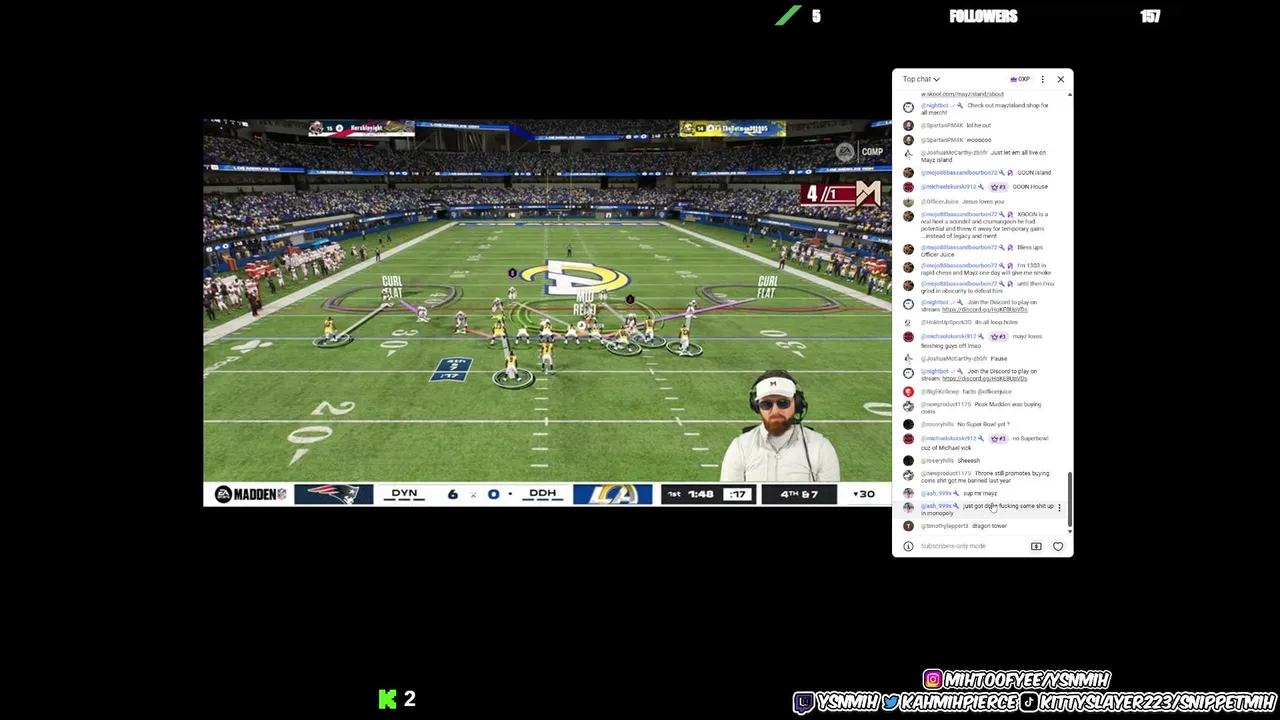
Task: Click BigEKc0cwp avatar beside 'facts' message
Action: point(908,392)
